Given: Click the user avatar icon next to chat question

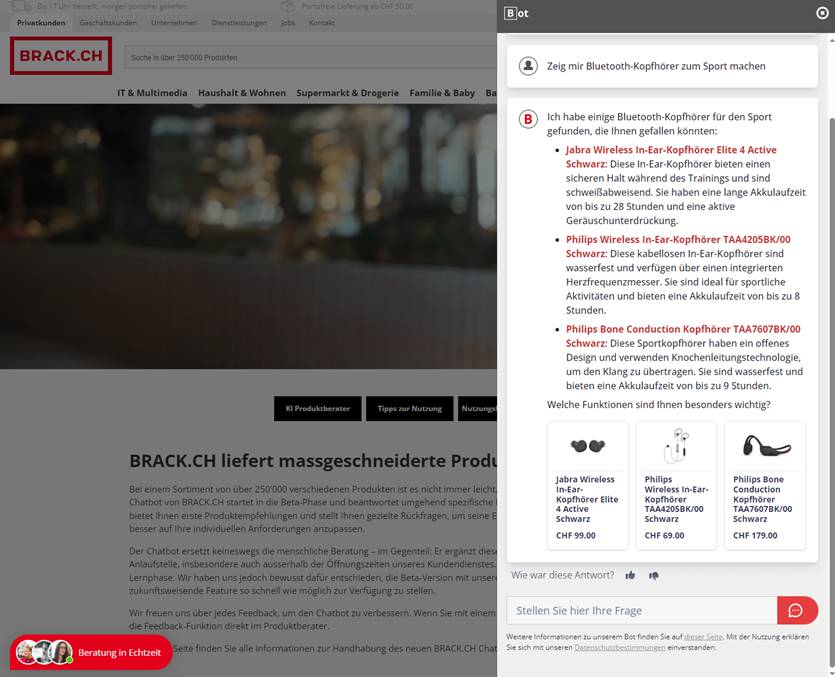Looking at the screenshot, I should click(x=526, y=66).
